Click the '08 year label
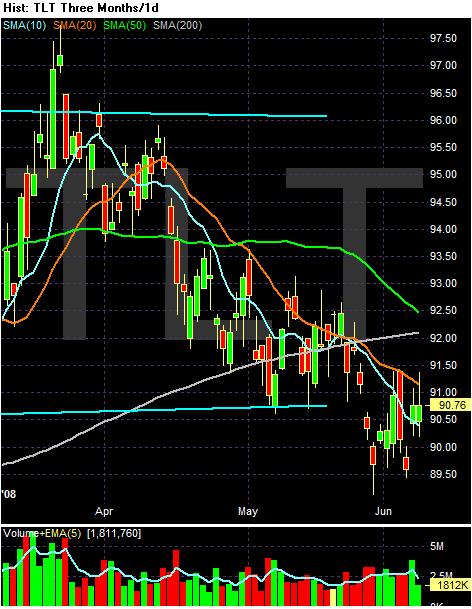The height and width of the screenshot is (609, 472). pos(9,494)
